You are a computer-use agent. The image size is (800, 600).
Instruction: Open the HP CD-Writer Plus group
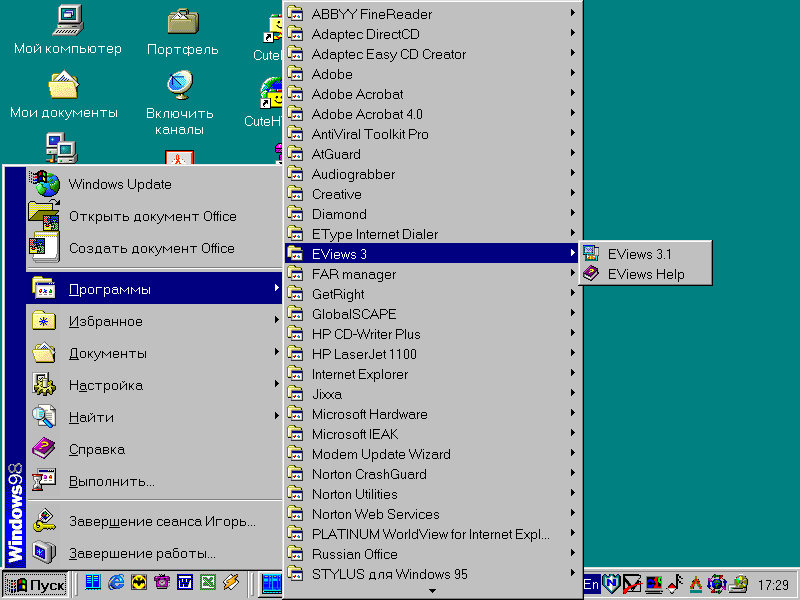click(x=433, y=334)
